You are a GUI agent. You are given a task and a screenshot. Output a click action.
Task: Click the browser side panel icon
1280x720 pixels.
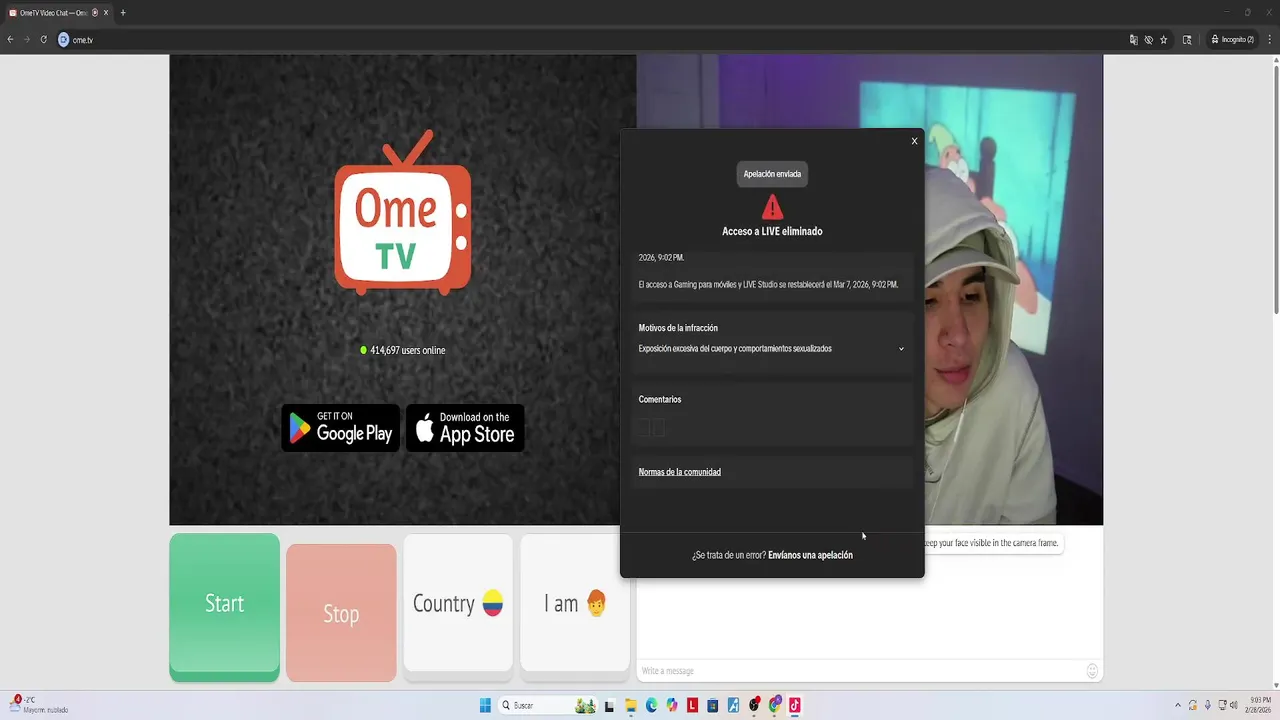[x=1187, y=40]
